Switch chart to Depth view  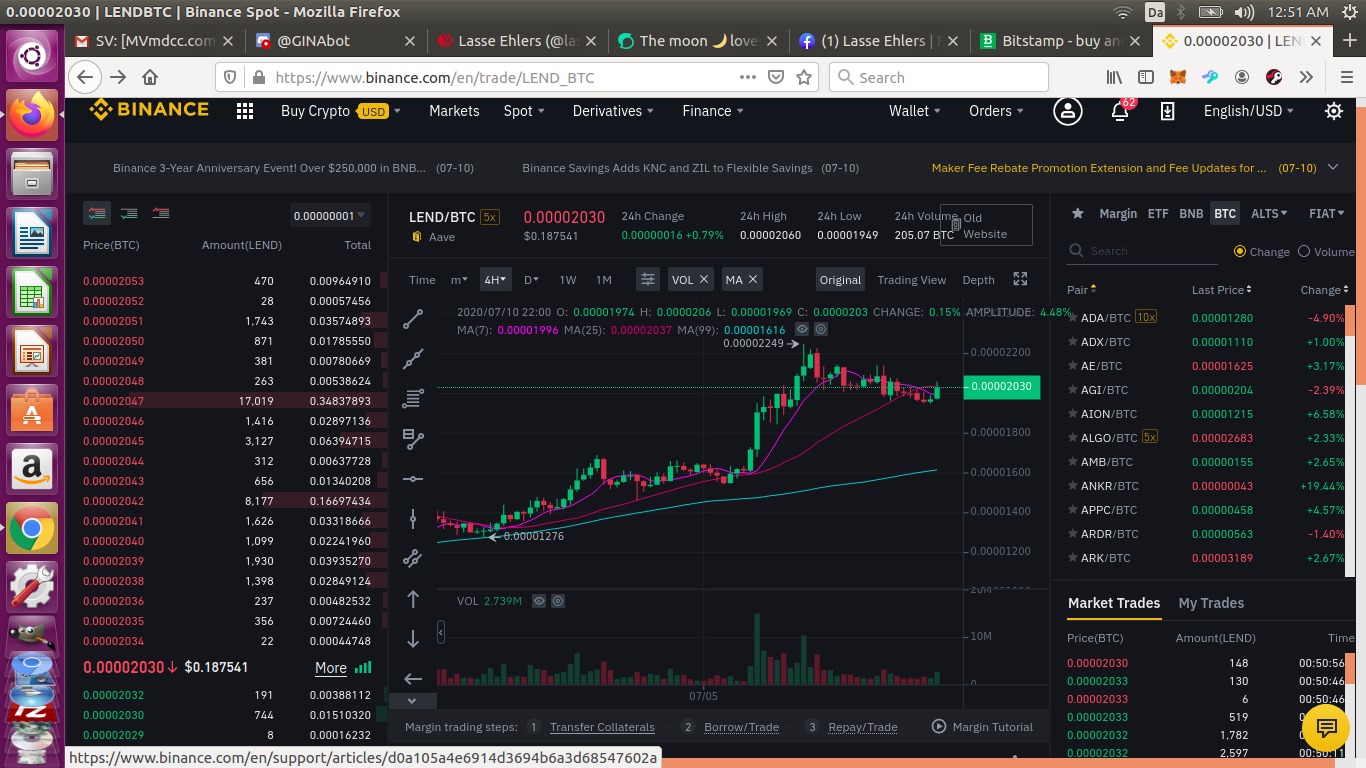pyautogui.click(x=978, y=280)
